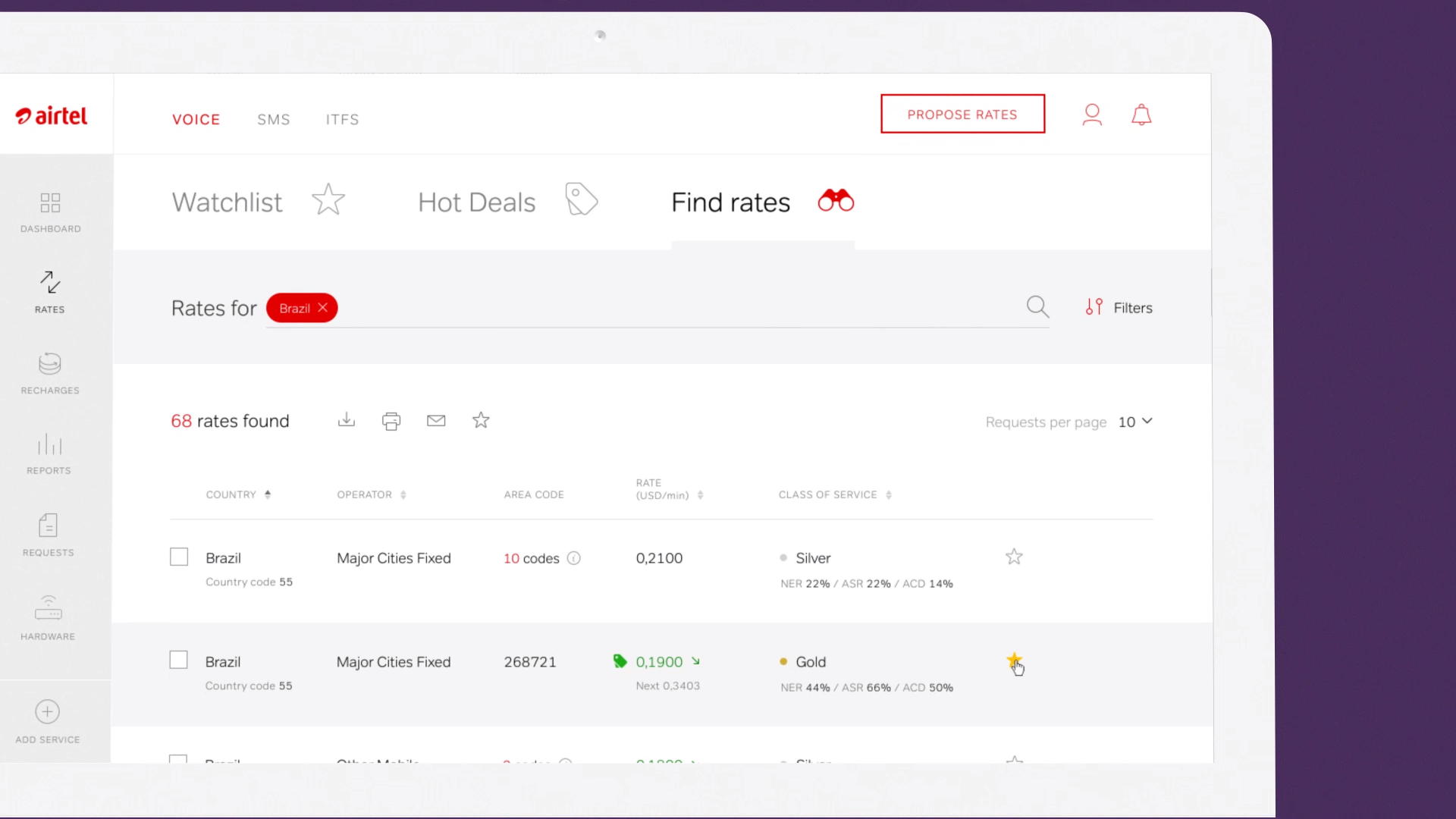Click the search magnifier icon
The width and height of the screenshot is (1456, 819).
point(1037,307)
